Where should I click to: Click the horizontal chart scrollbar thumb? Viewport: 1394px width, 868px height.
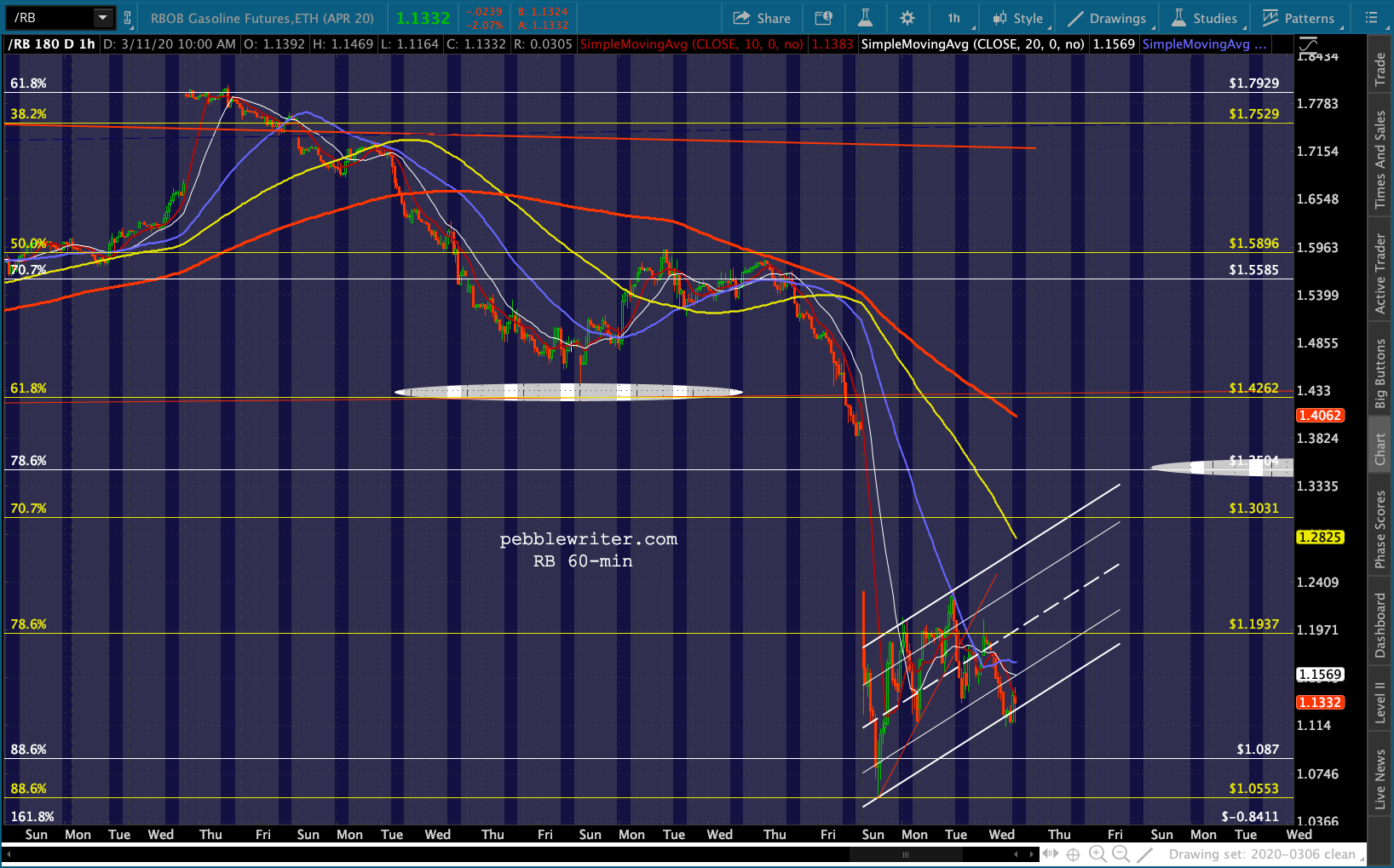pyautogui.click(x=906, y=854)
